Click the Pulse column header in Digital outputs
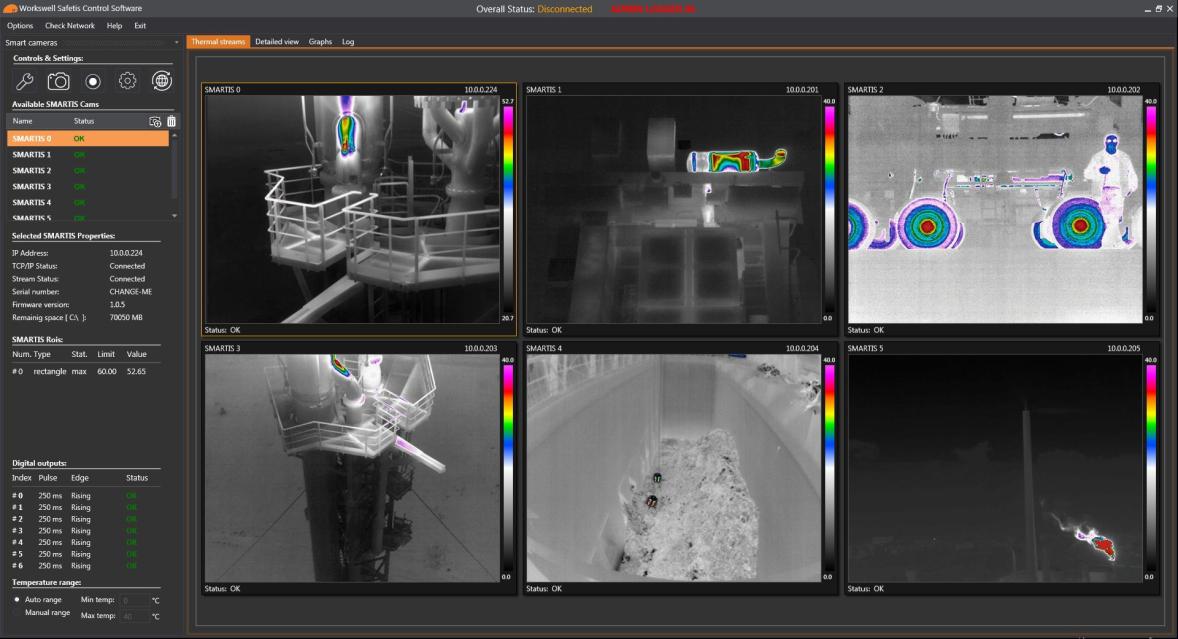1178x639 pixels. [48, 478]
